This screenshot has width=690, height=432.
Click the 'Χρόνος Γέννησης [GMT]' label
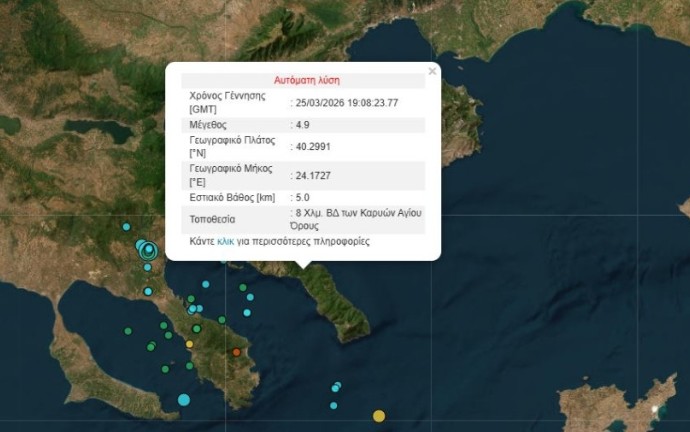227,103
